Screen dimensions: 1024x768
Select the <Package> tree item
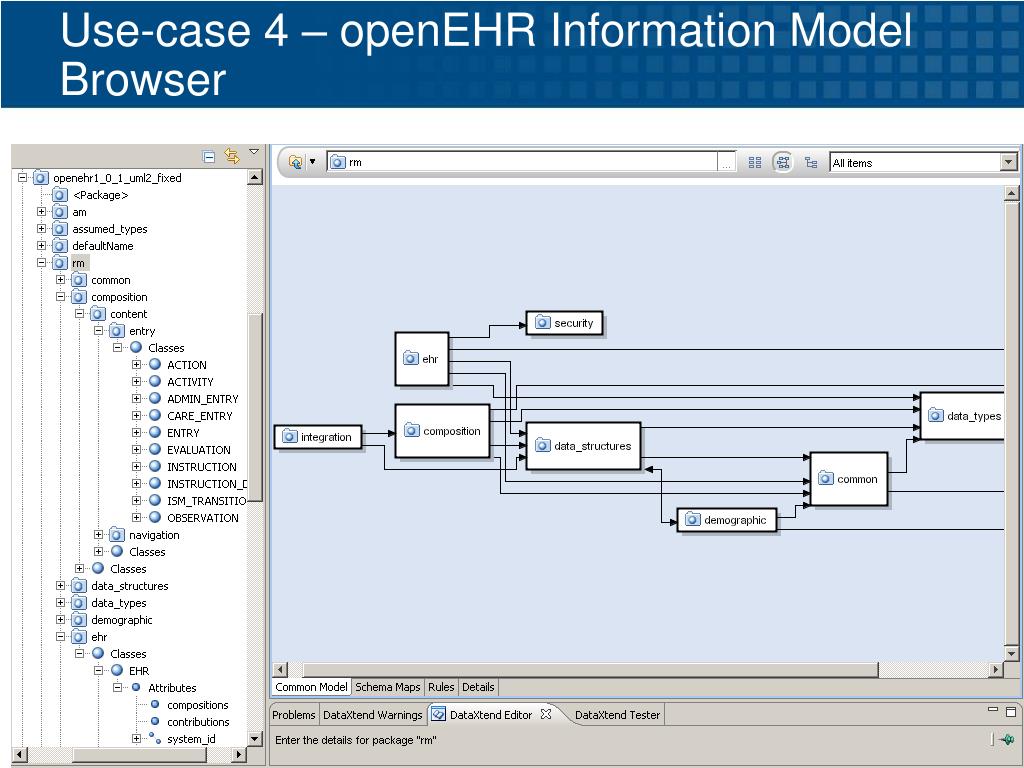(x=100, y=195)
